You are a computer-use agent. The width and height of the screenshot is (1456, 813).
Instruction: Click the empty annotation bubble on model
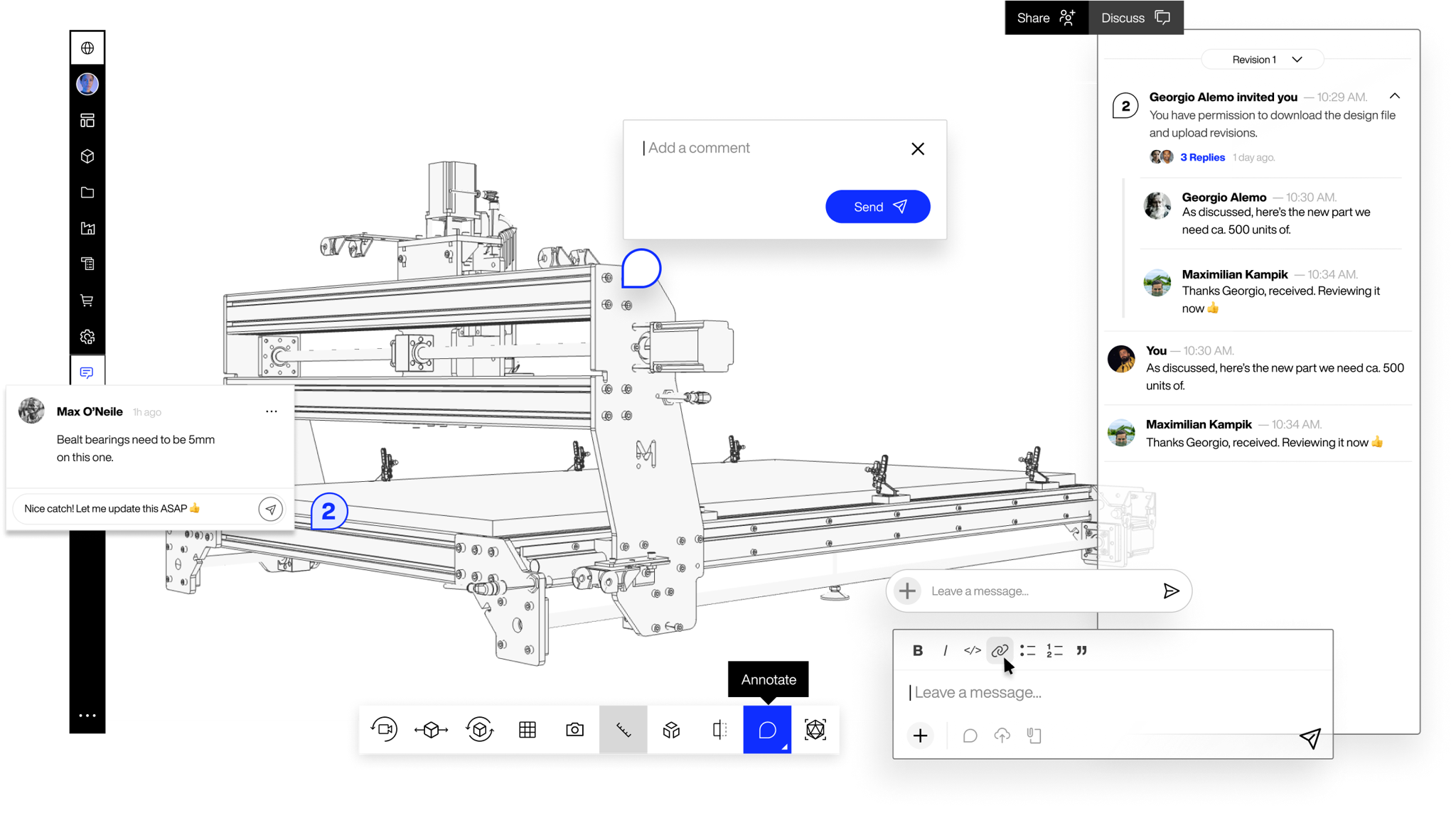pyautogui.click(x=641, y=269)
